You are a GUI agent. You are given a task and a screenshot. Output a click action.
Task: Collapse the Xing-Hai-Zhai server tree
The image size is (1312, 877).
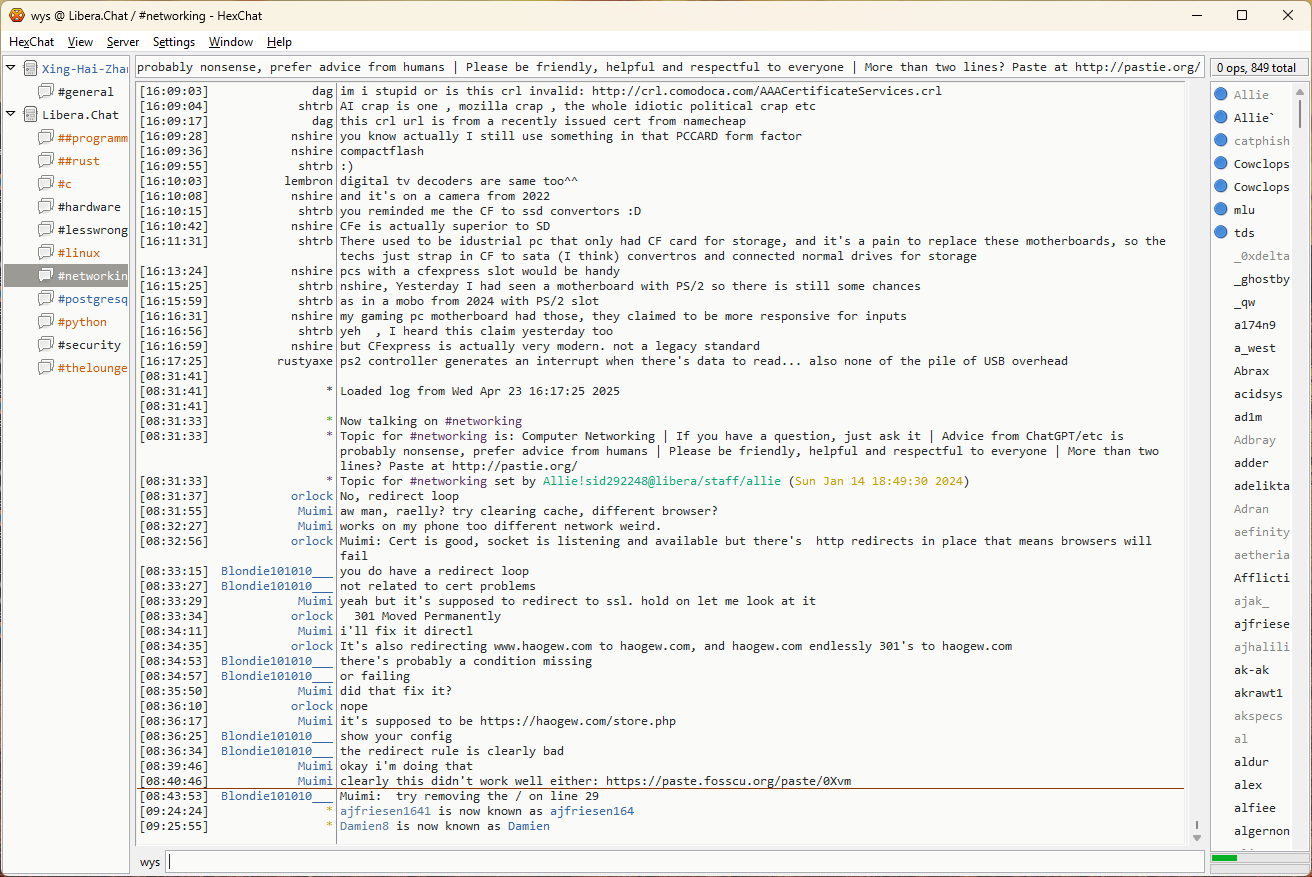[11, 69]
